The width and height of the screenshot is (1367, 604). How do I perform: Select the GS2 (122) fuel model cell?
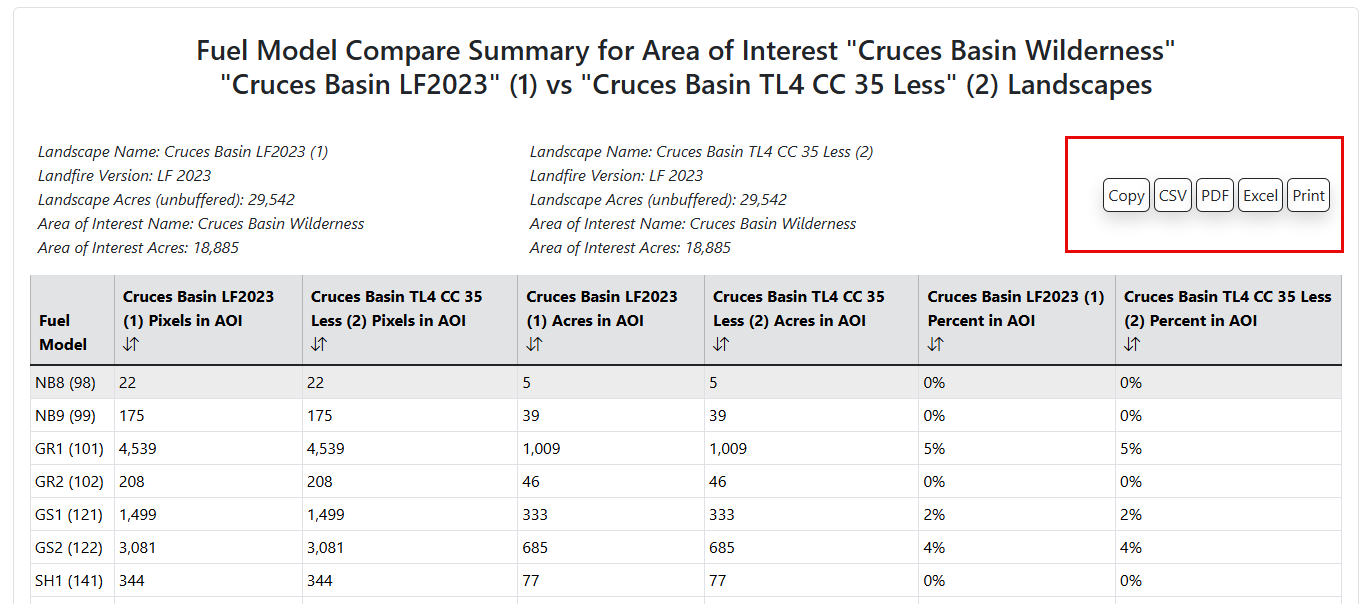point(72,547)
